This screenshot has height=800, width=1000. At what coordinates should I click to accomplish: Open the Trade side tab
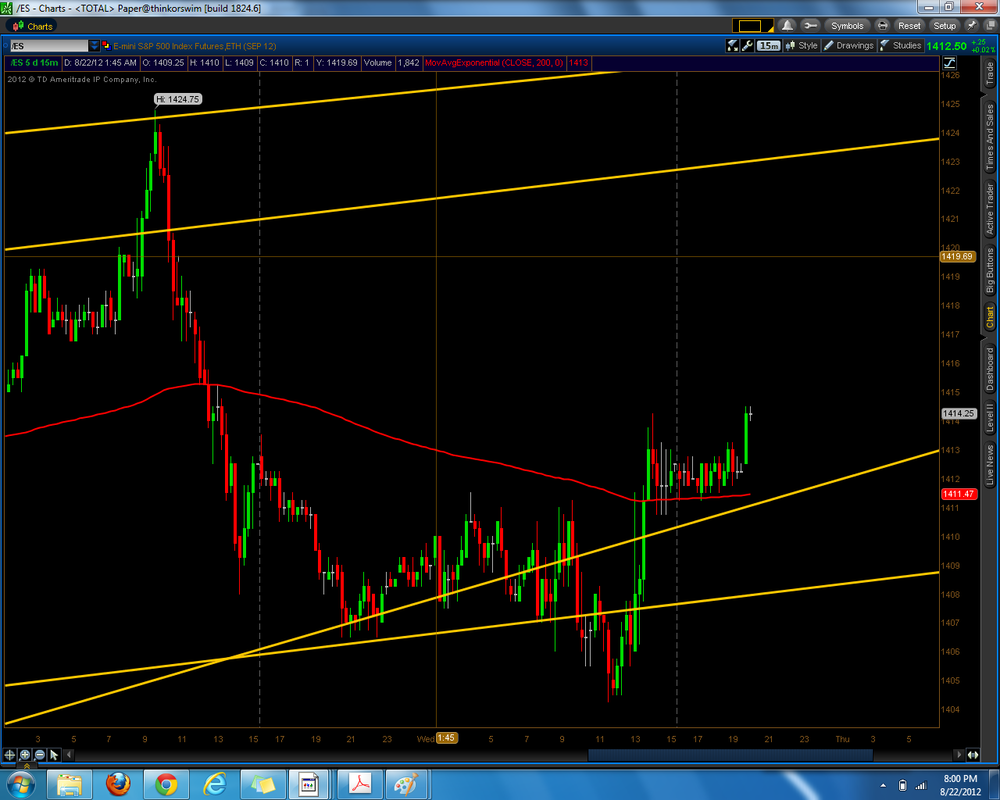pos(989,74)
